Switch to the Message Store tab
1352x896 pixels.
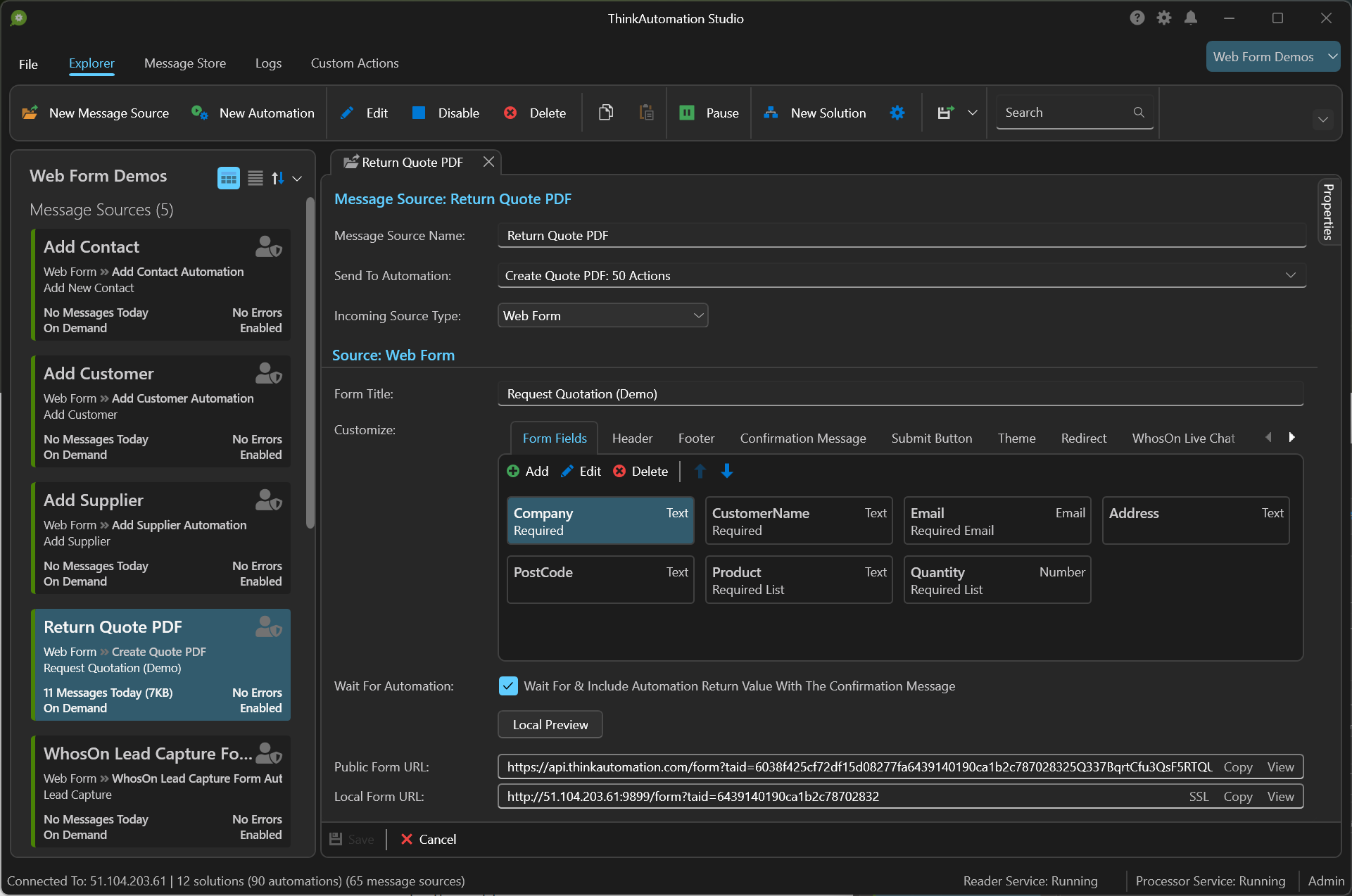(185, 63)
